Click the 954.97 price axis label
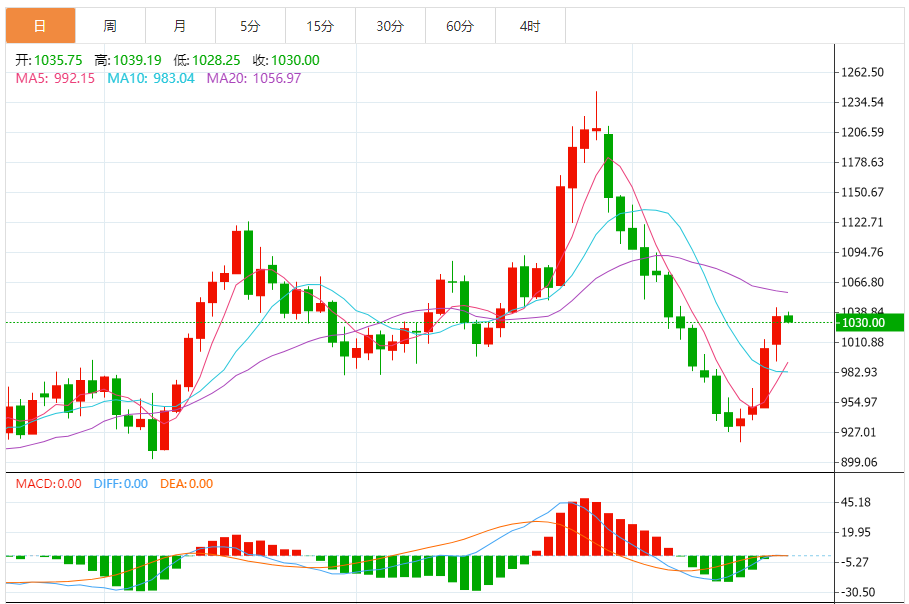This screenshot has height=604, width=909. pos(859,402)
